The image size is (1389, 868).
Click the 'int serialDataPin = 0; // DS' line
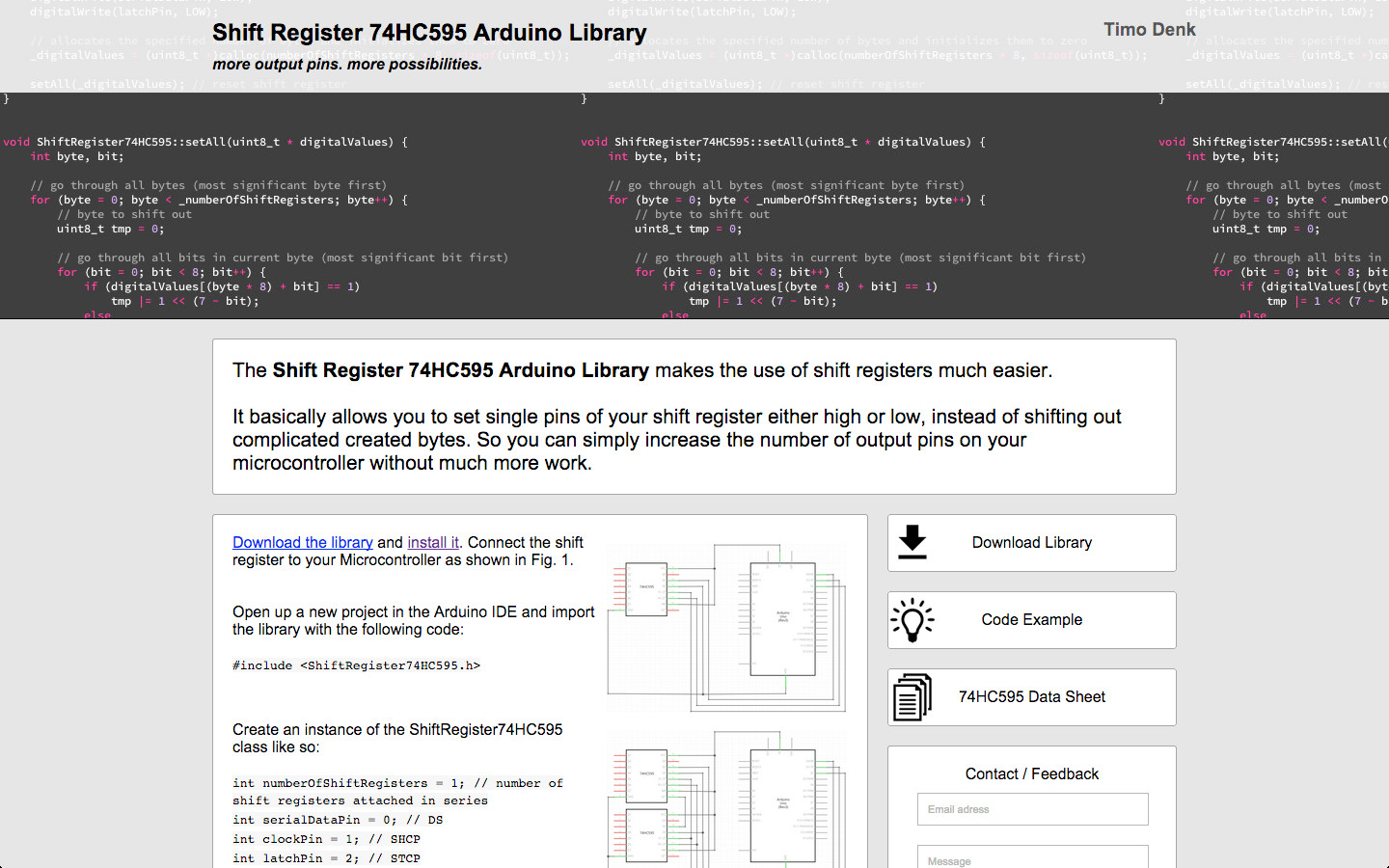click(x=338, y=820)
